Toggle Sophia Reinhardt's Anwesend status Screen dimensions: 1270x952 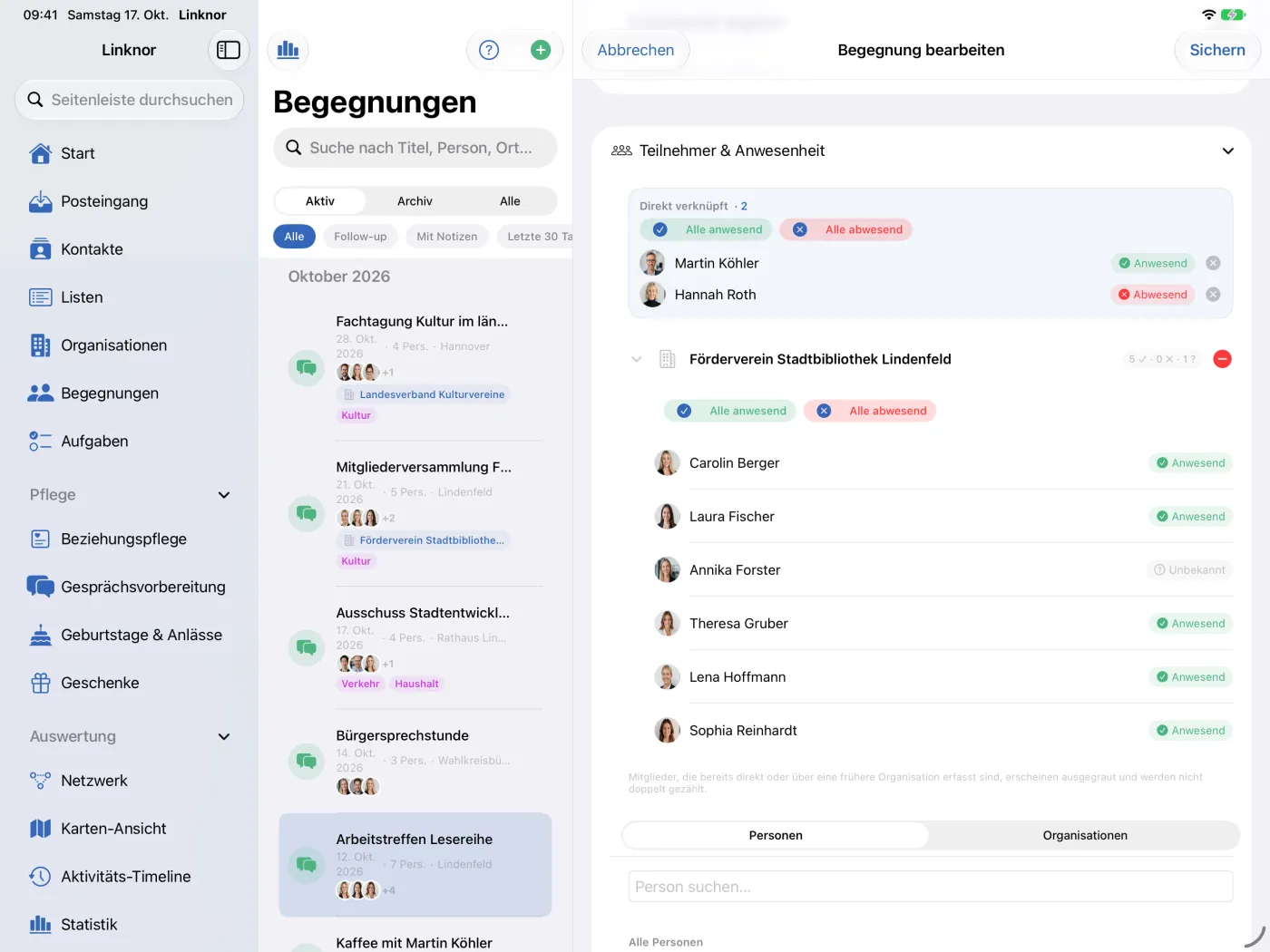pos(1191,731)
